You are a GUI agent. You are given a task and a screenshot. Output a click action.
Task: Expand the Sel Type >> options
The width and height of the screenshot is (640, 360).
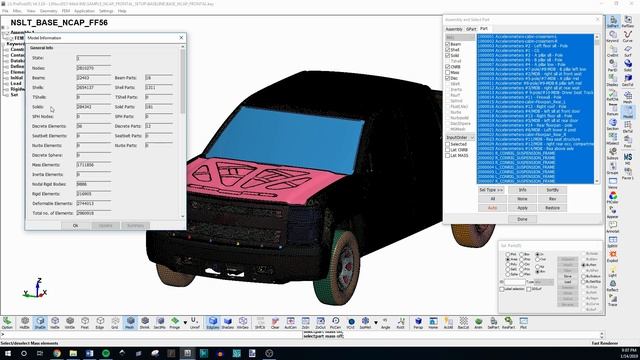click(x=491, y=190)
